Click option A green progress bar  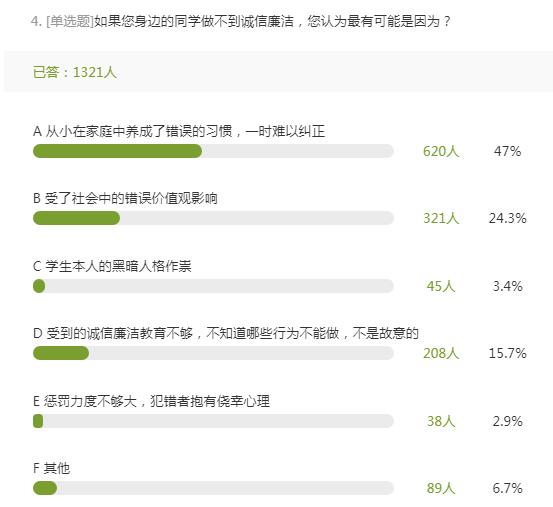[117, 151]
